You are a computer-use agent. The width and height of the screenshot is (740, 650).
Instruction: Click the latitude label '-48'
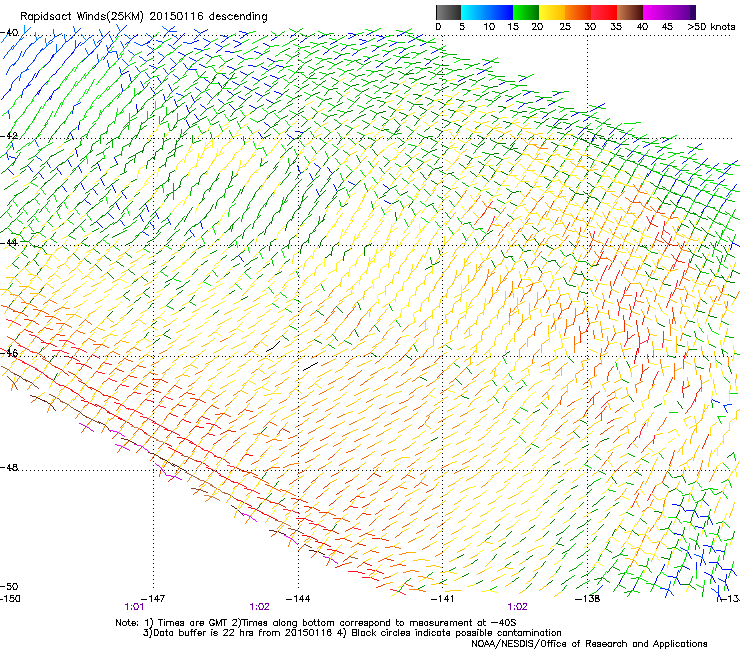9,467
